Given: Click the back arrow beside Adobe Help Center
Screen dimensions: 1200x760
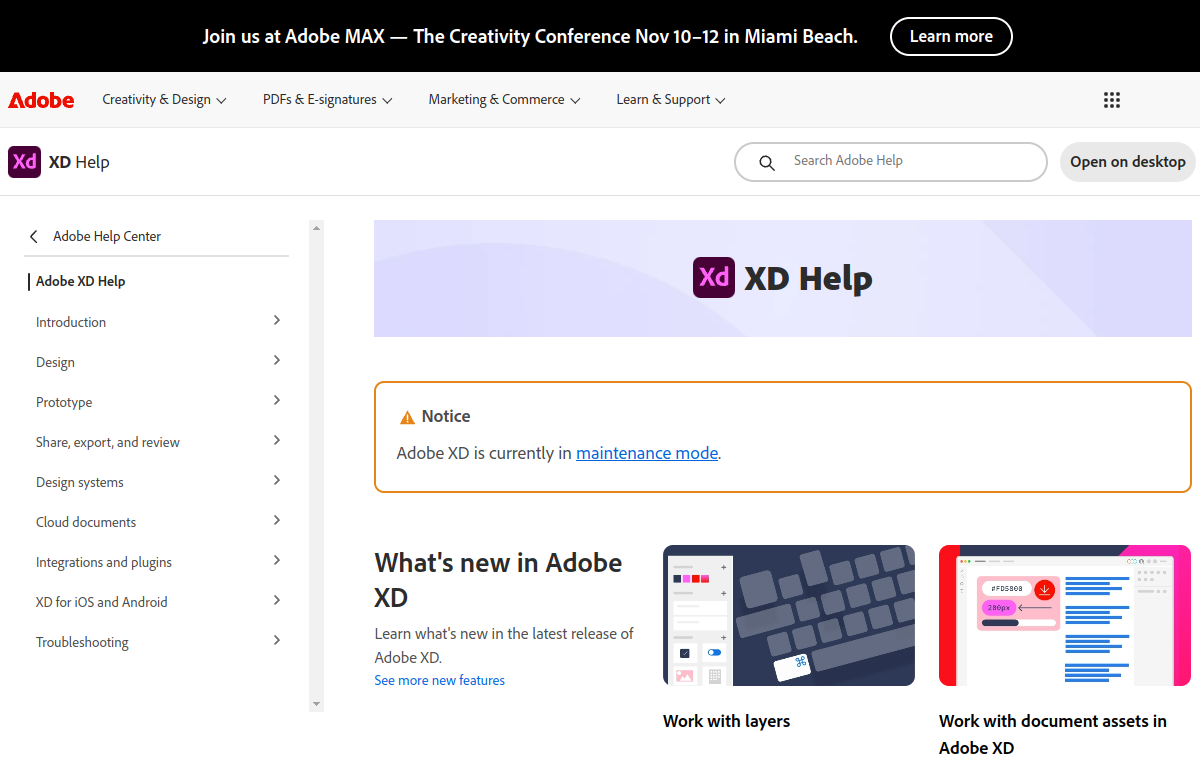Looking at the screenshot, I should [33, 236].
